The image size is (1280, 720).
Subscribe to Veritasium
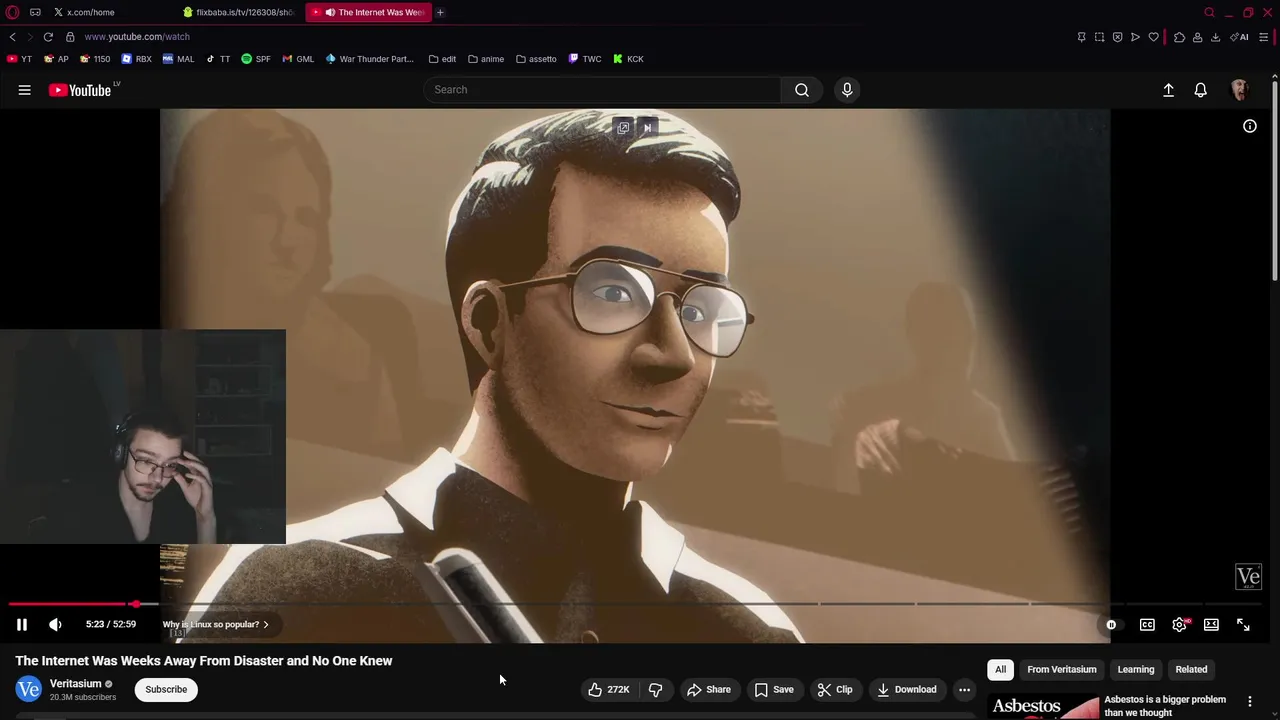166,689
